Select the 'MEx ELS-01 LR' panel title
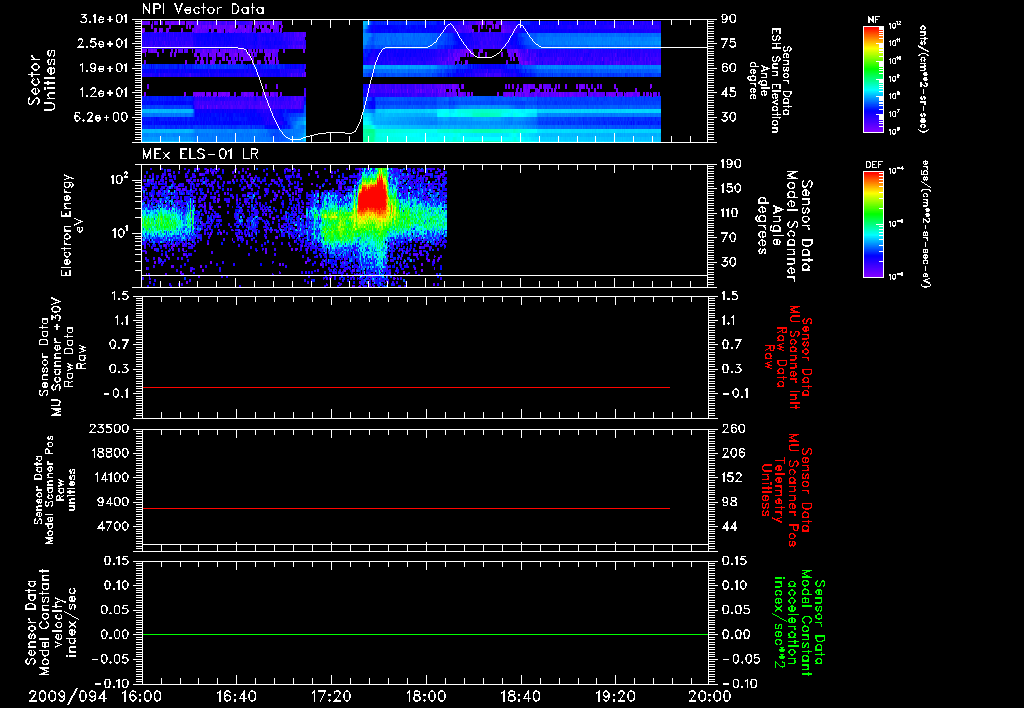Viewport: 1024px width, 708px height. click(x=200, y=154)
